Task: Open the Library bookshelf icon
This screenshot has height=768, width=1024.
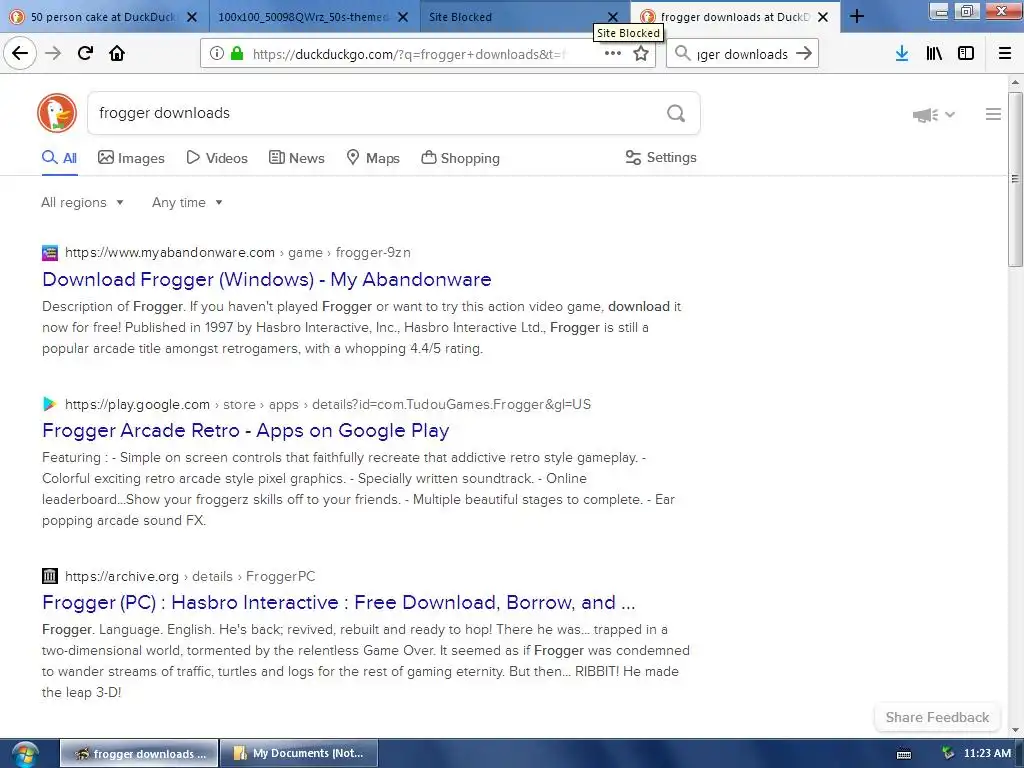Action: [934, 53]
